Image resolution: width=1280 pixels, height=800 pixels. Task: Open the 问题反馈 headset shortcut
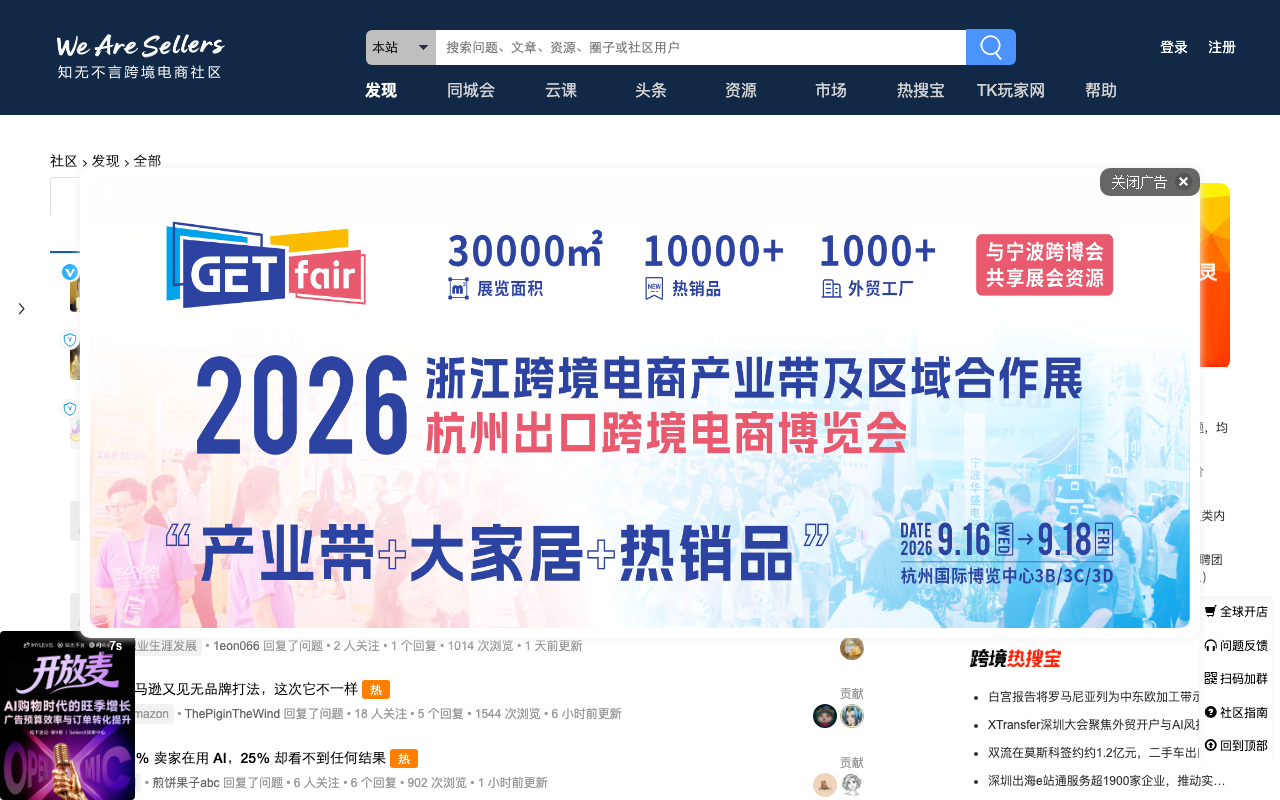pos(1236,645)
